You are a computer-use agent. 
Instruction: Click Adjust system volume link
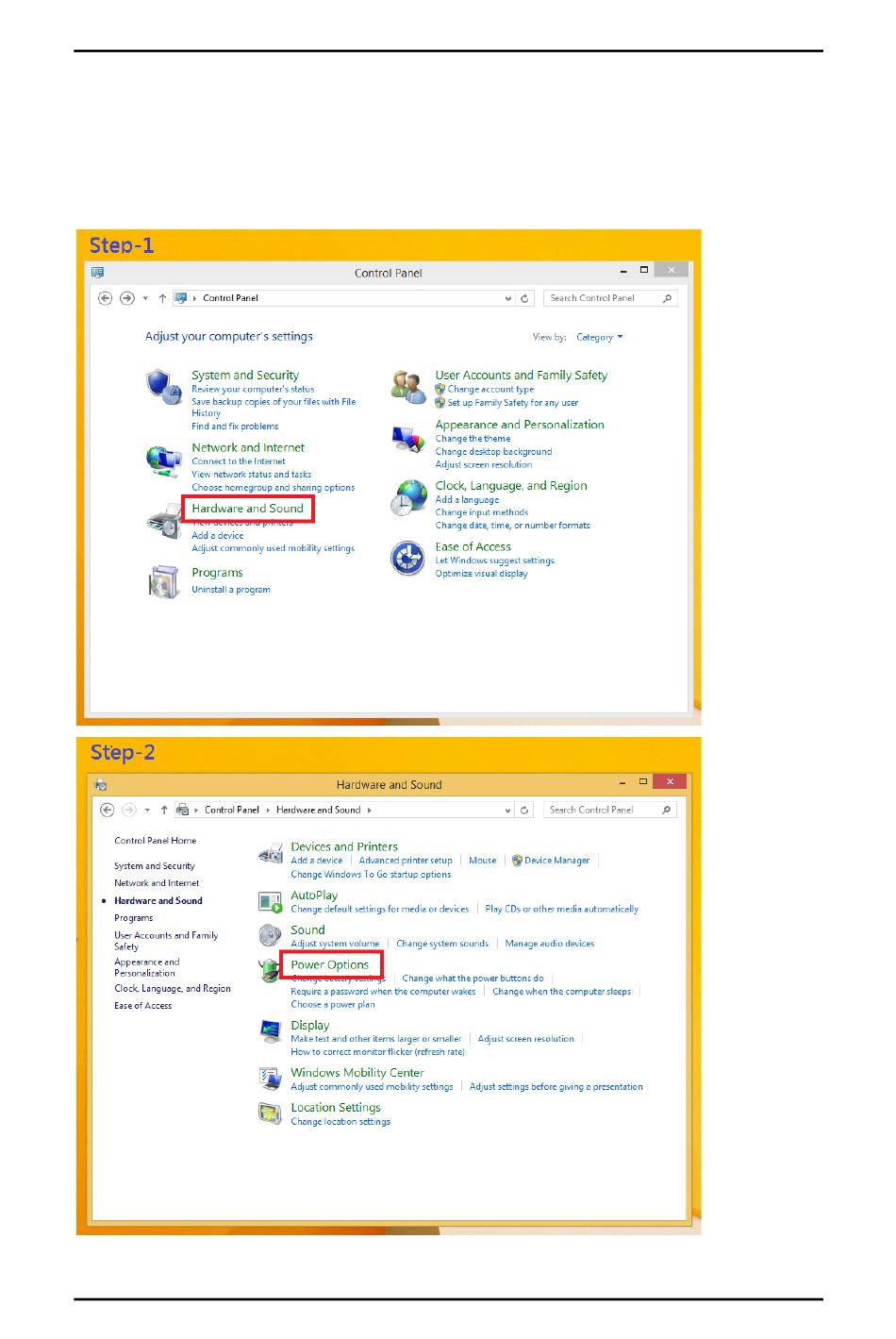[x=335, y=944]
